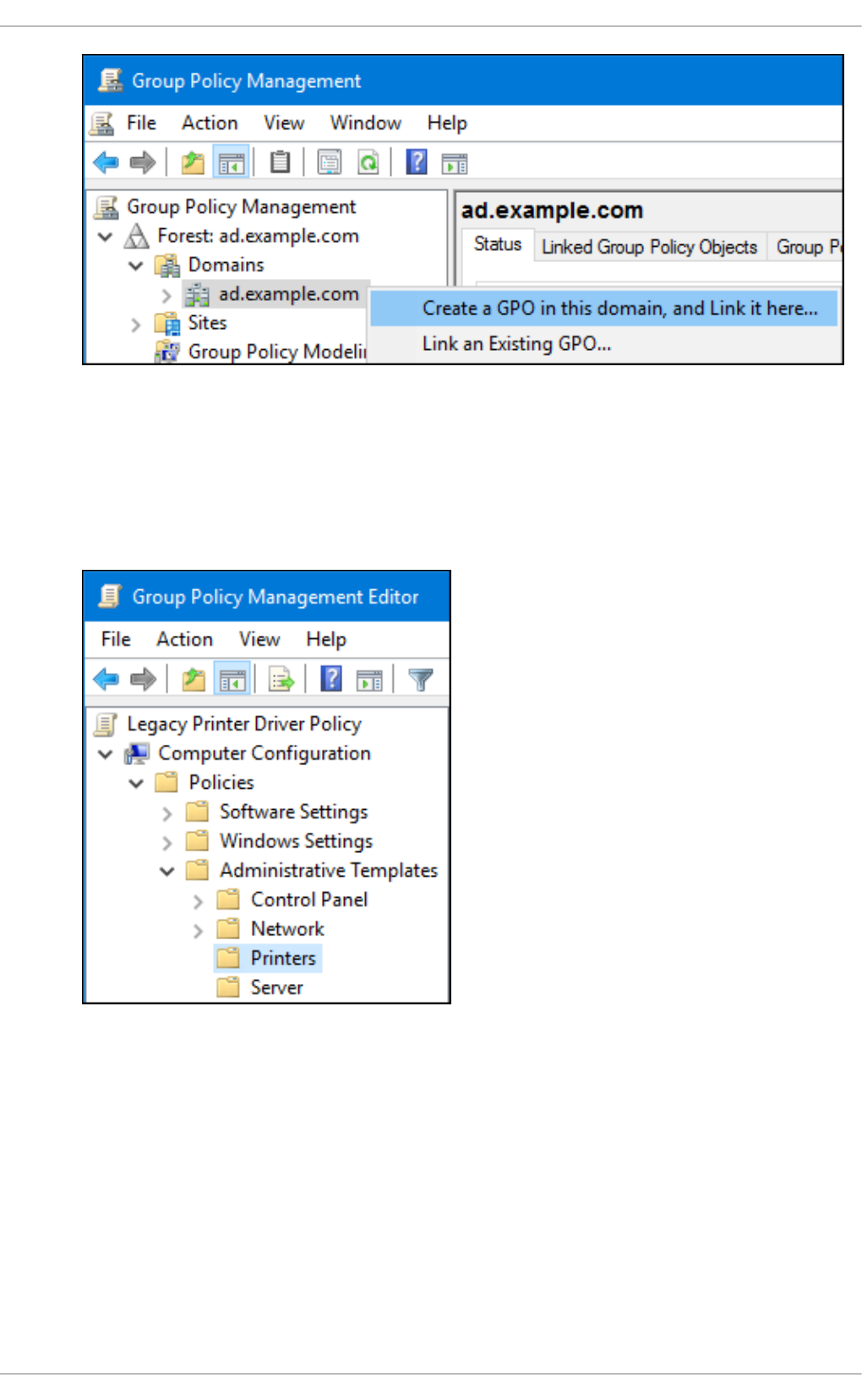862x1400 pixels.
Task: Open View menu in Group Policy Management
Action: pyautogui.click(x=284, y=123)
